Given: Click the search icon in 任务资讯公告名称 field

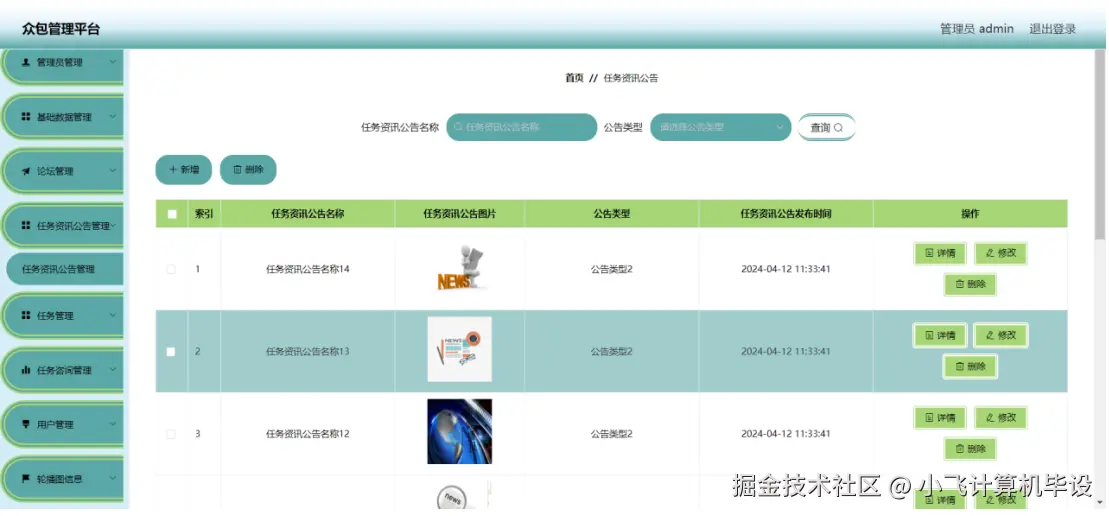Looking at the screenshot, I should coord(458,127).
